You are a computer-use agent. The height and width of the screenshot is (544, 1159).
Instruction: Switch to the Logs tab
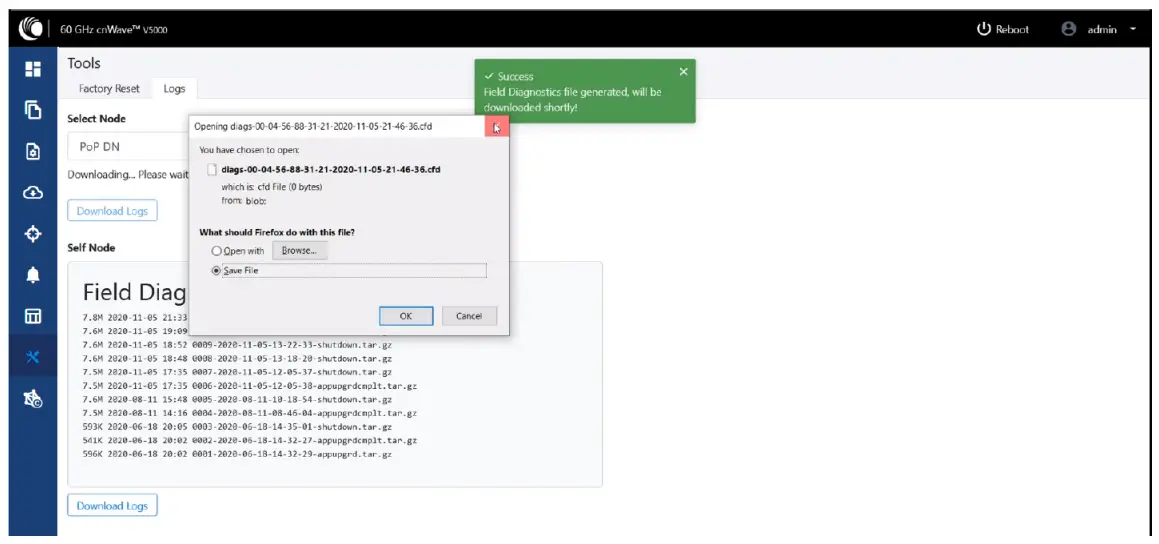point(174,89)
